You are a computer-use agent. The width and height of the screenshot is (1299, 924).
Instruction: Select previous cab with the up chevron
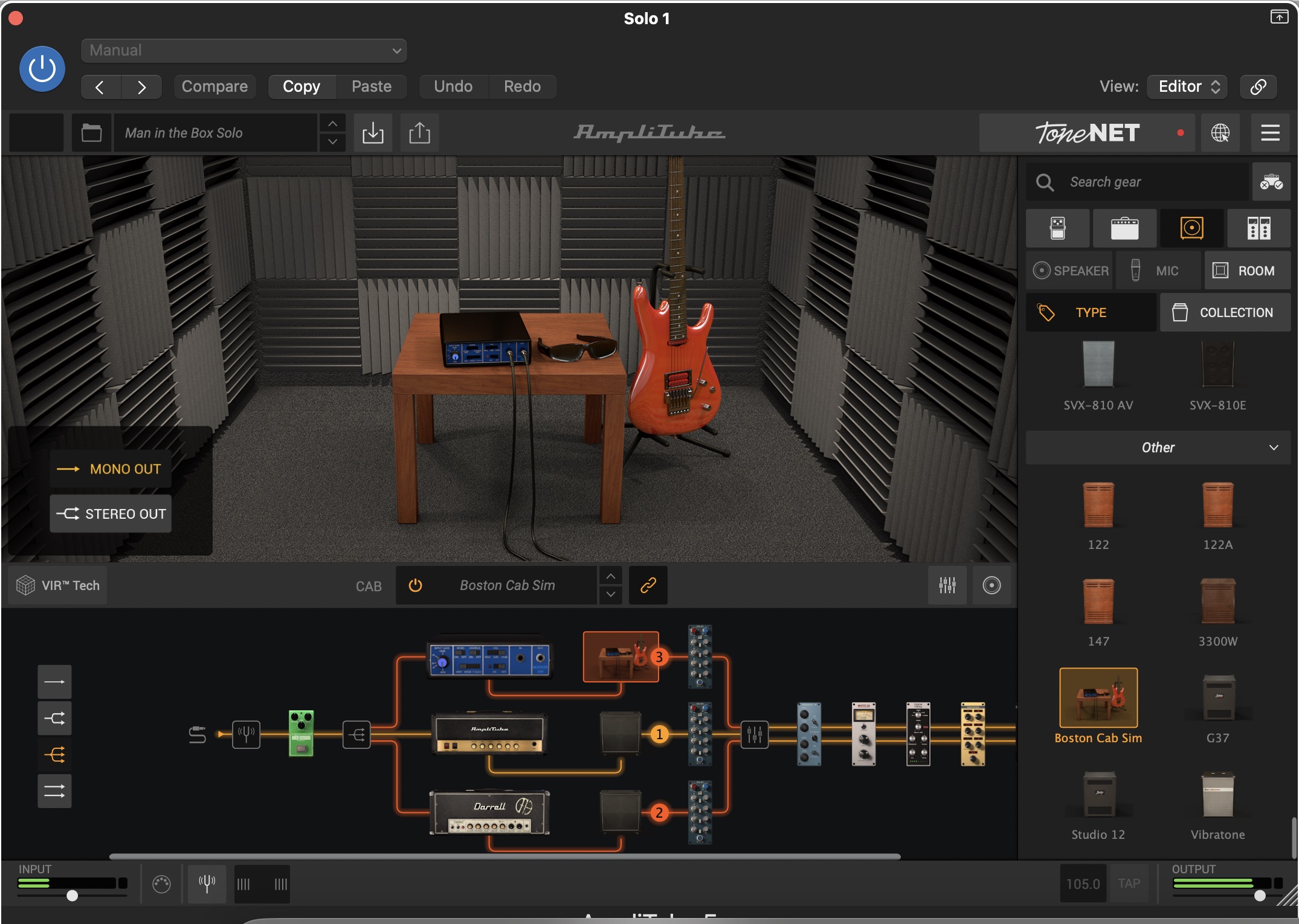coord(611,576)
